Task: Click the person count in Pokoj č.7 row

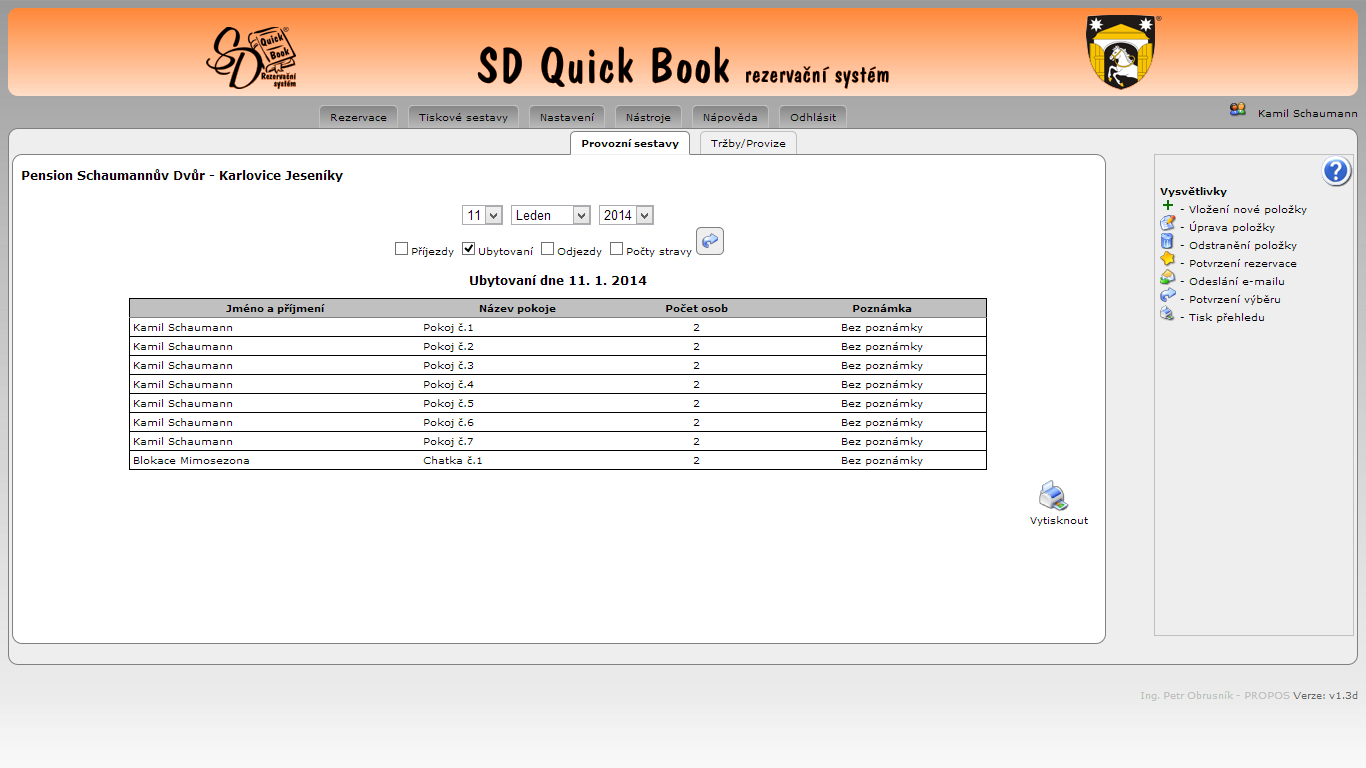Action: [x=697, y=441]
